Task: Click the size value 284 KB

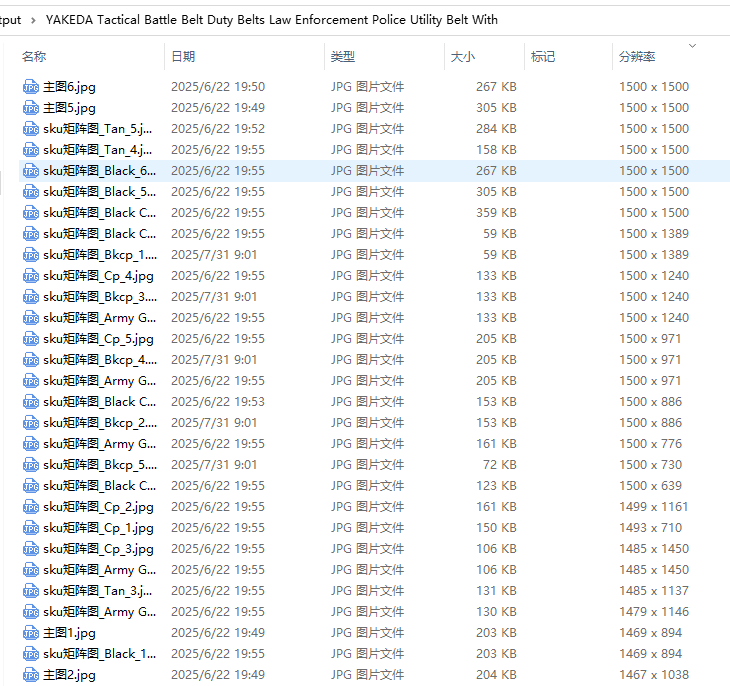Action: tap(496, 129)
